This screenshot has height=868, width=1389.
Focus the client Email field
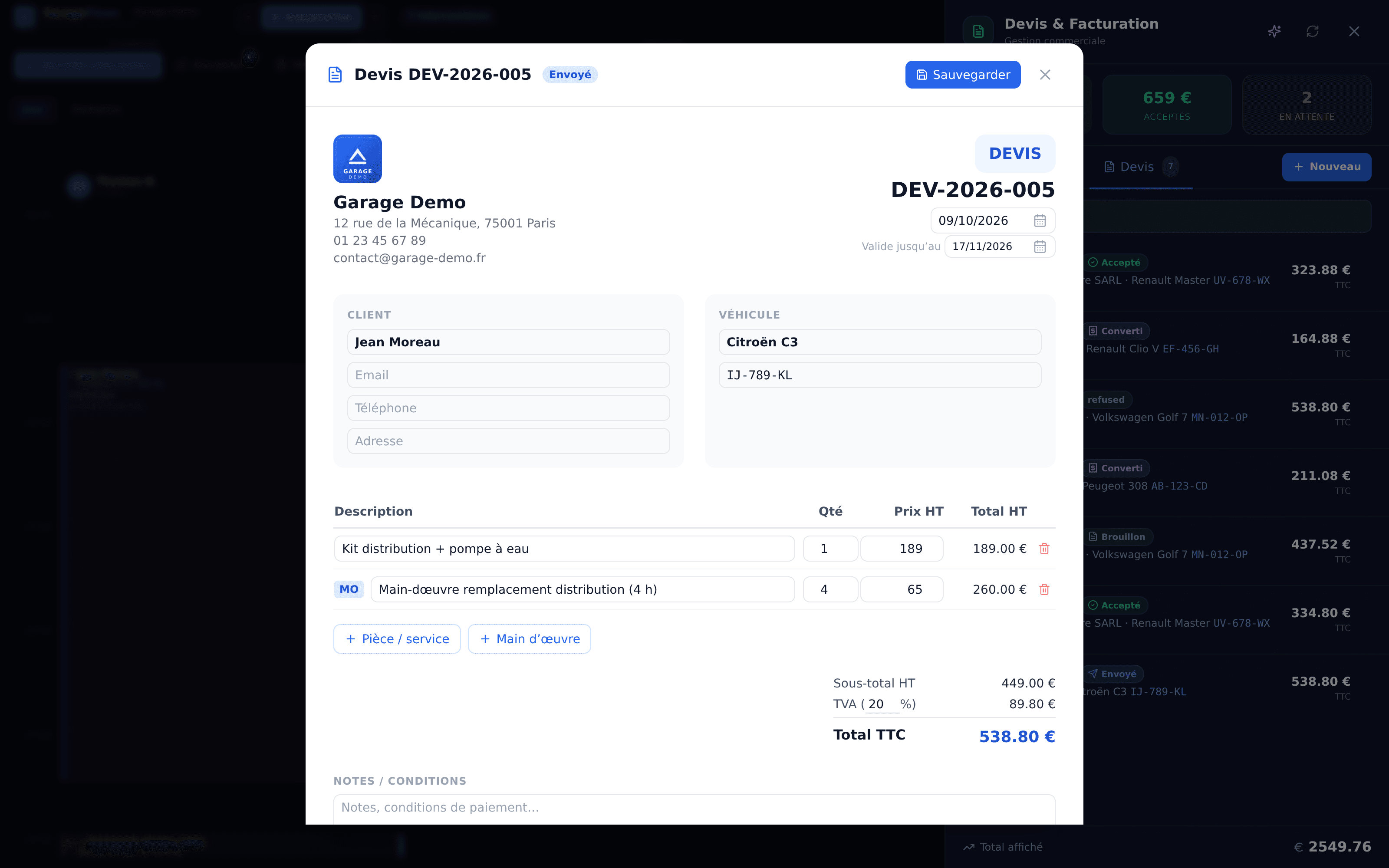508,375
